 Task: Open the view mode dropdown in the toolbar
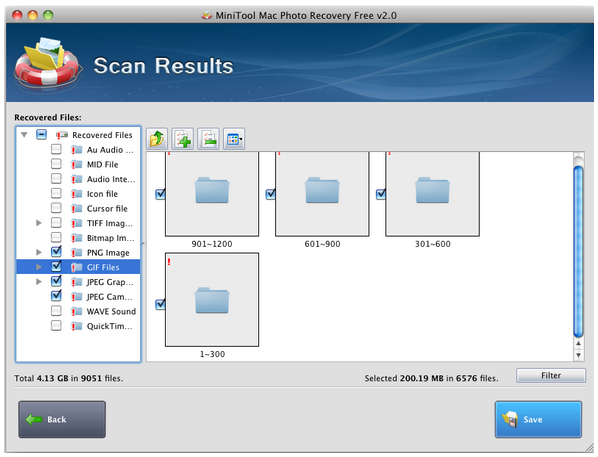[x=234, y=138]
